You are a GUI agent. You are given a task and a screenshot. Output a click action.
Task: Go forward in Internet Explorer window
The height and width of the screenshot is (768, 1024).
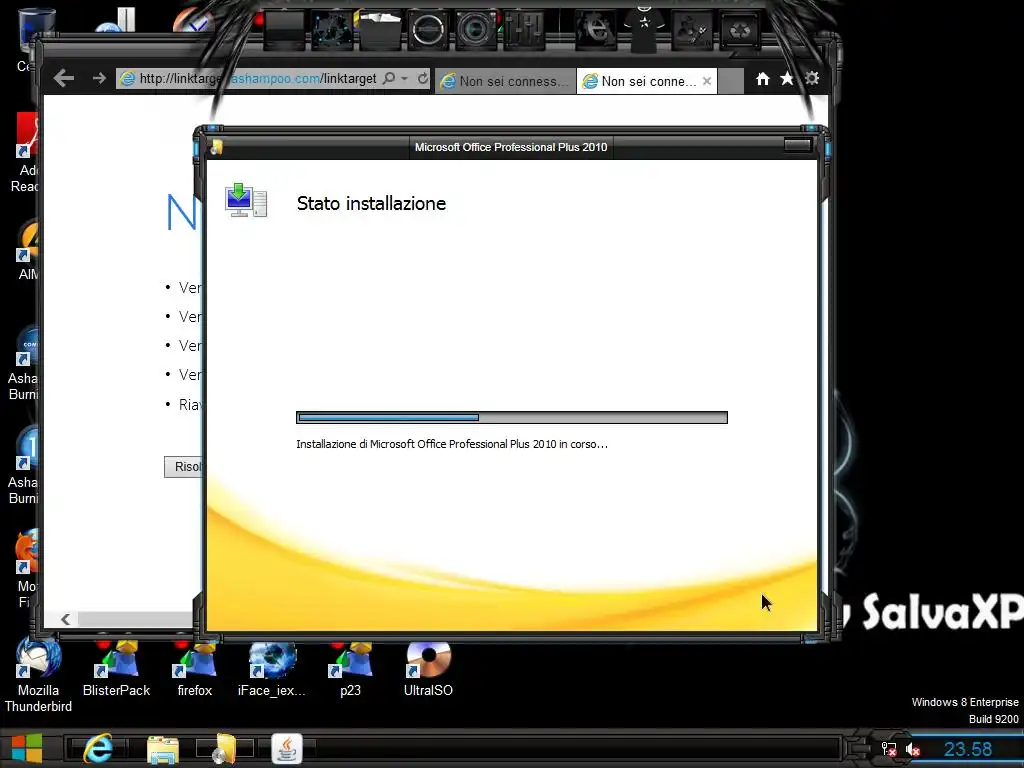point(99,79)
